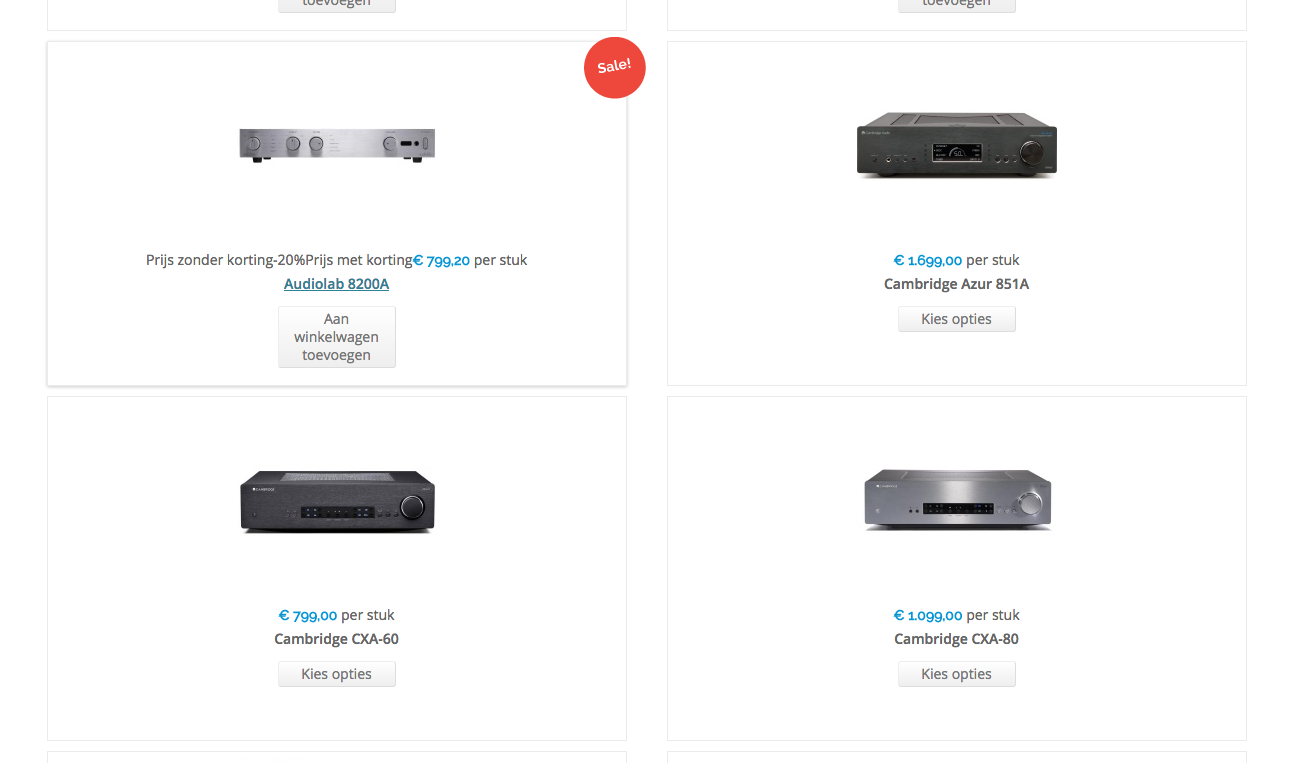Open the Cambridge CXA-60 product title
Viewport: 1297px width, 763px height.
click(x=336, y=639)
